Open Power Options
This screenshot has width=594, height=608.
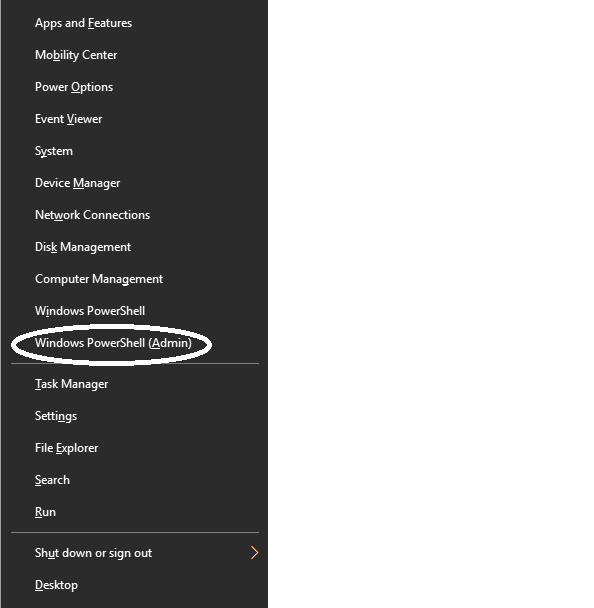click(x=134, y=87)
